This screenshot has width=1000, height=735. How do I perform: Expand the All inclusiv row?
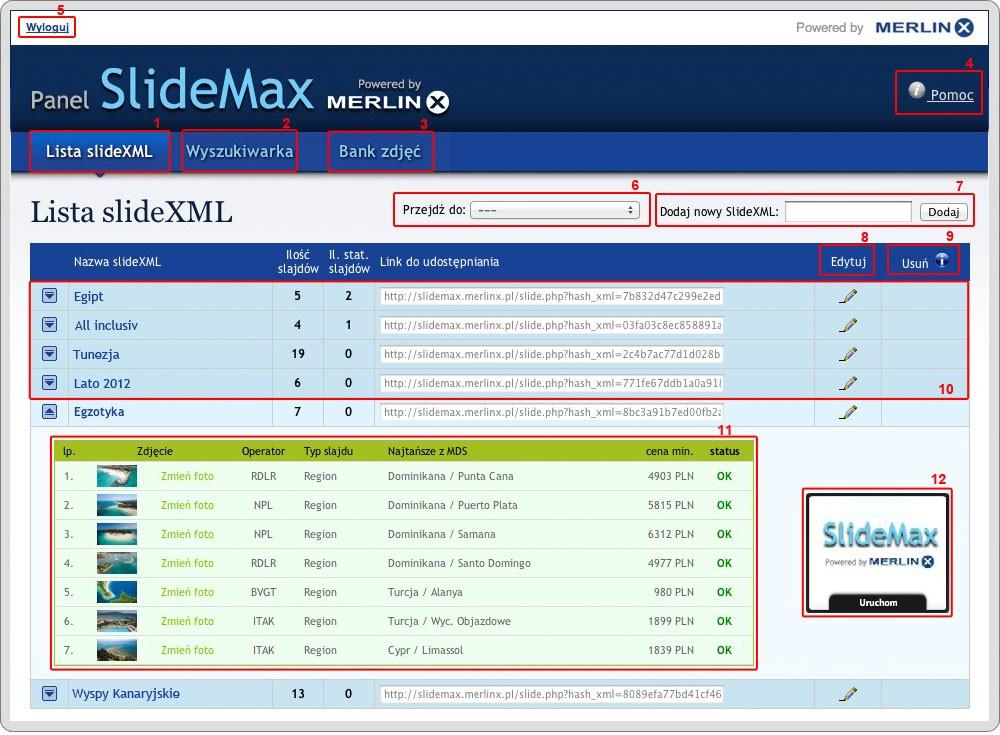(50, 325)
